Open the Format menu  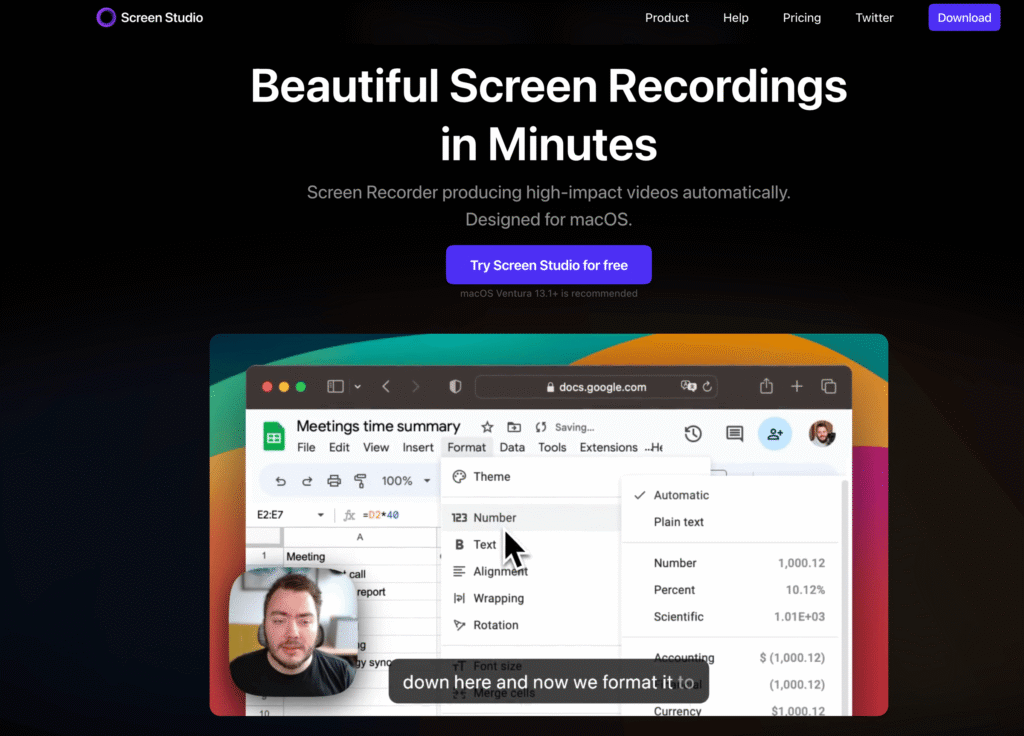[x=466, y=447]
